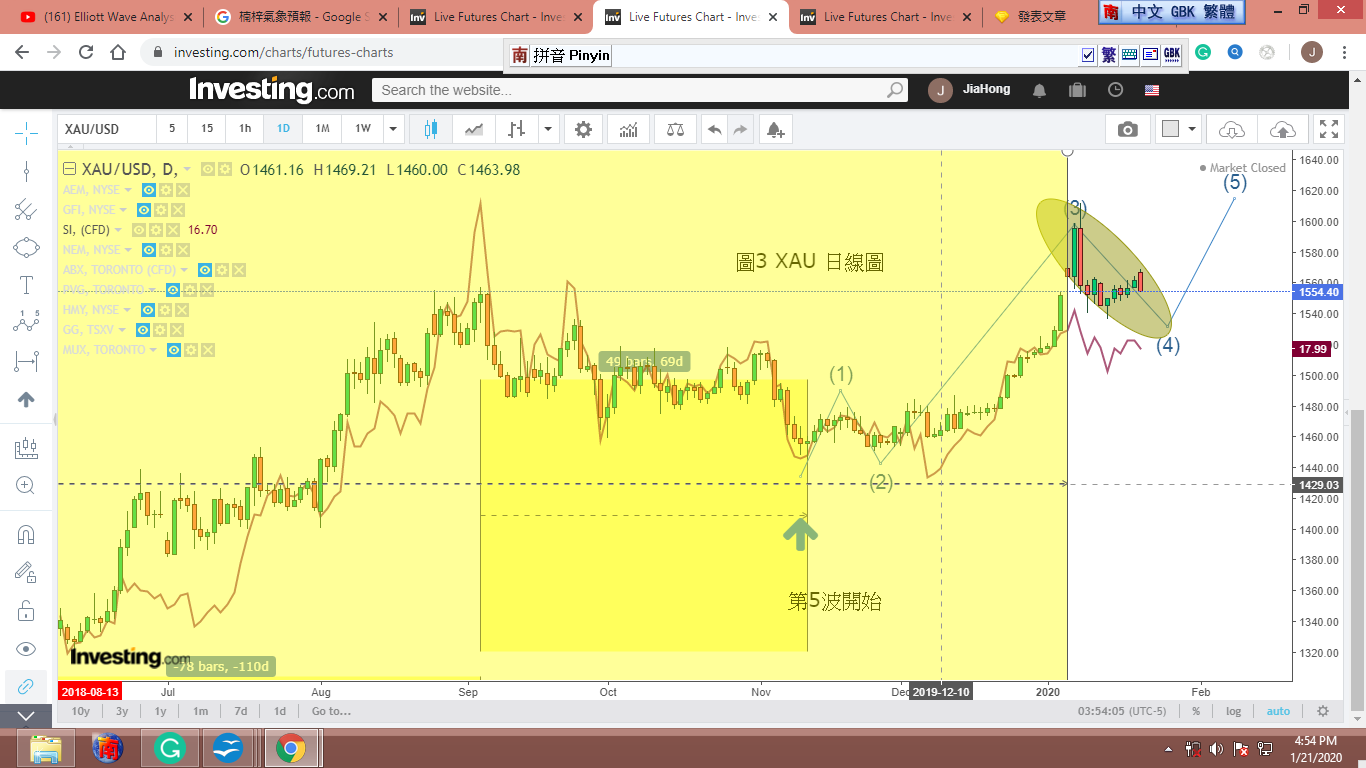Select the text annotation tool
This screenshot has height=768, width=1366.
pyautogui.click(x=26, y=285)
